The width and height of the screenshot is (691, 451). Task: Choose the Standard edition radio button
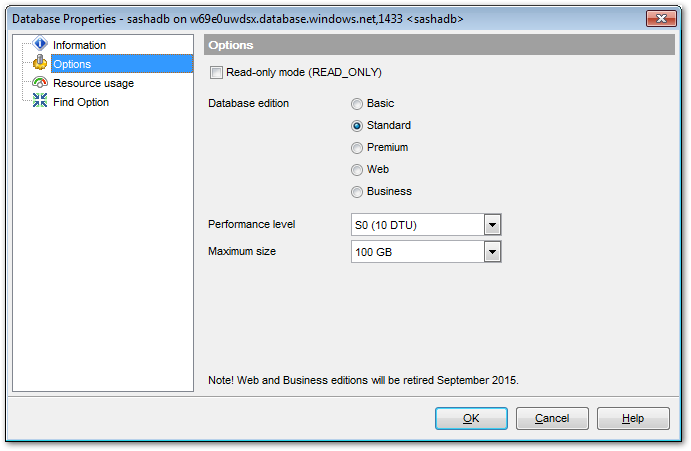[x=357, y=125]
